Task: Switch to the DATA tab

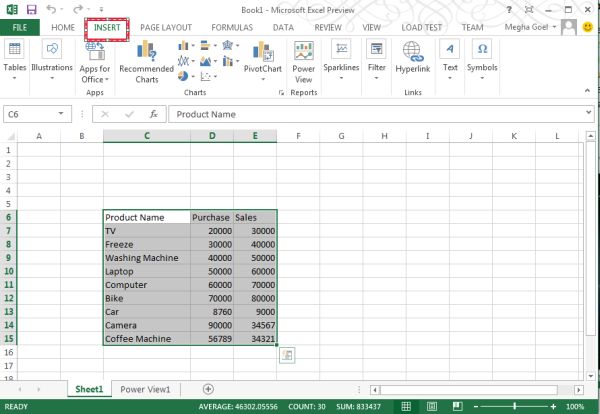Action: (283, 28)
